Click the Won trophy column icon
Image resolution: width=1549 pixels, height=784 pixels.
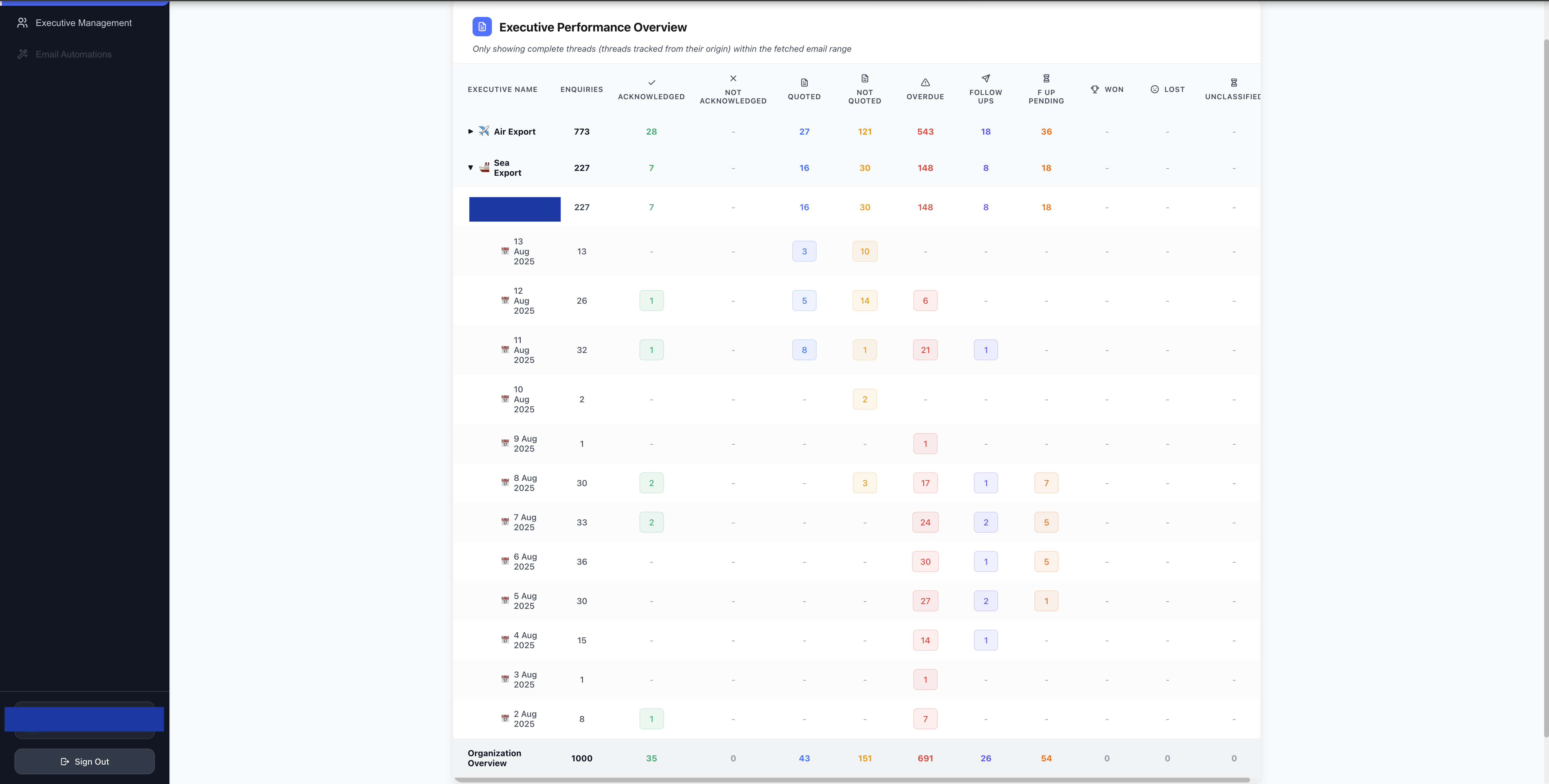coord(1094,89)
